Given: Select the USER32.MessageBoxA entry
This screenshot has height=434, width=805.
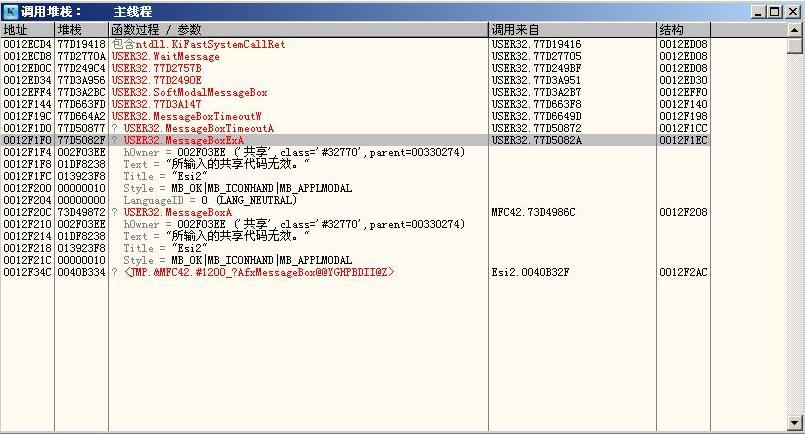Looking at the screenshot, I should point(177,212).
